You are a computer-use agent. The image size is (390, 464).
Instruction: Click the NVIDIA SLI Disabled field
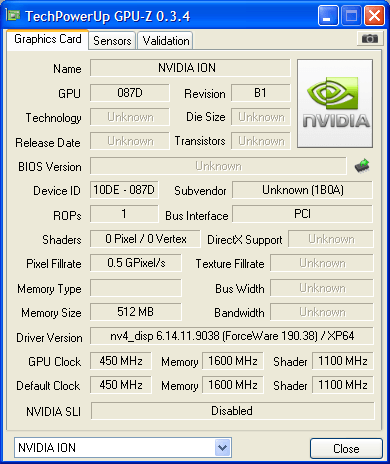233,411
